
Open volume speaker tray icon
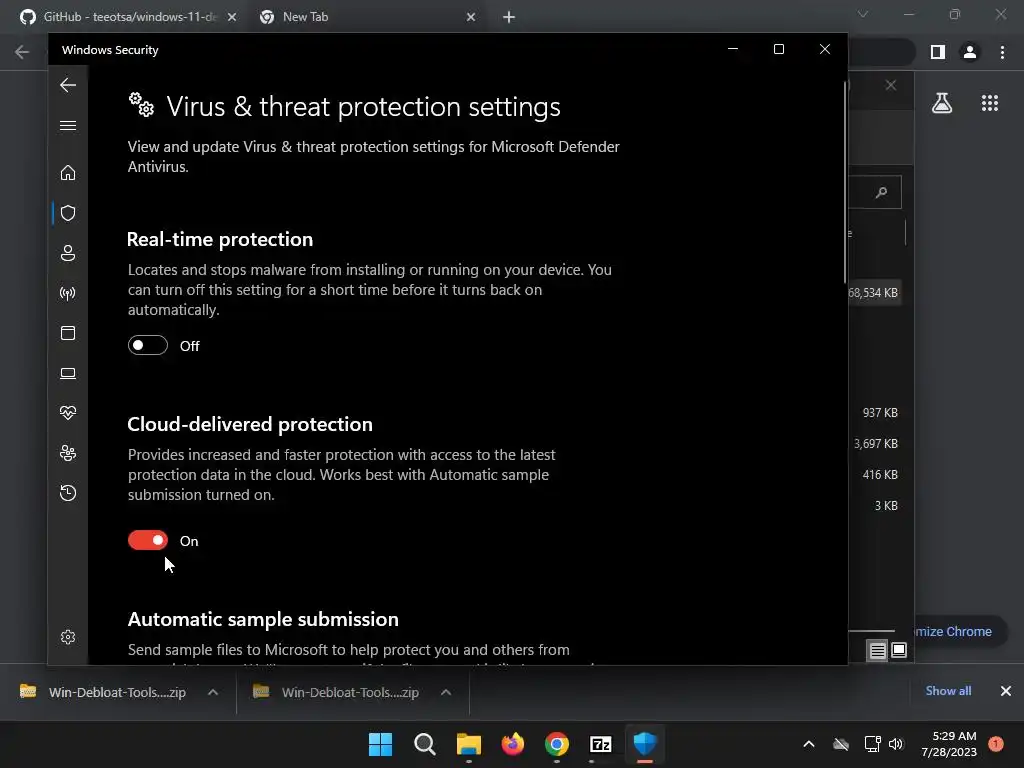coord(896,744)
